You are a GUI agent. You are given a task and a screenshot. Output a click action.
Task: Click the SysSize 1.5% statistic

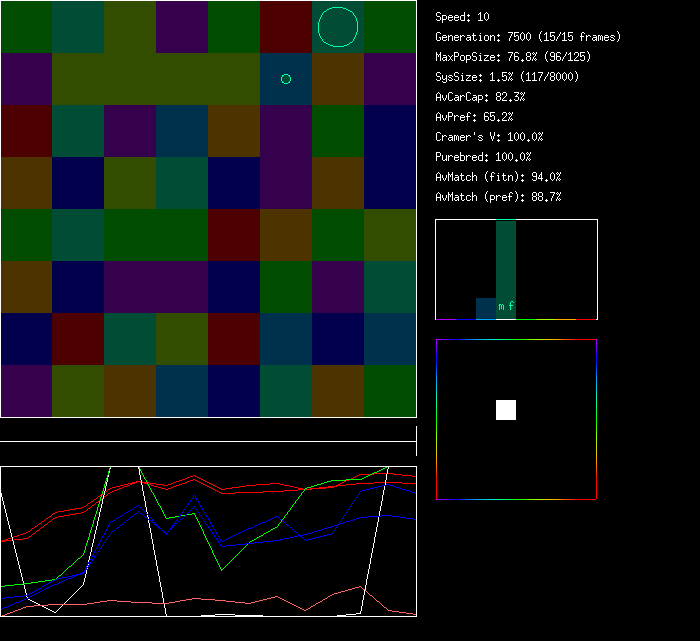point(507,77)
